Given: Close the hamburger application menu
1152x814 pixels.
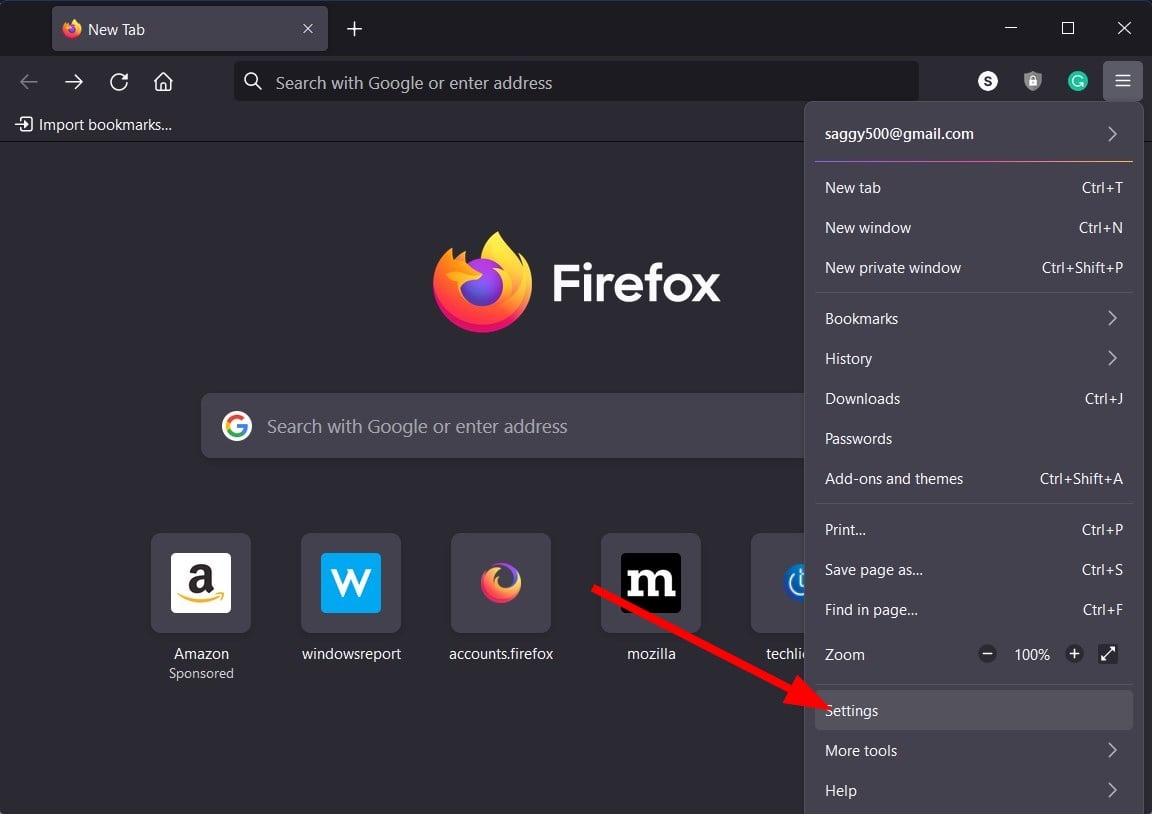Looking at the screenshot, I should pos(1122,81).
